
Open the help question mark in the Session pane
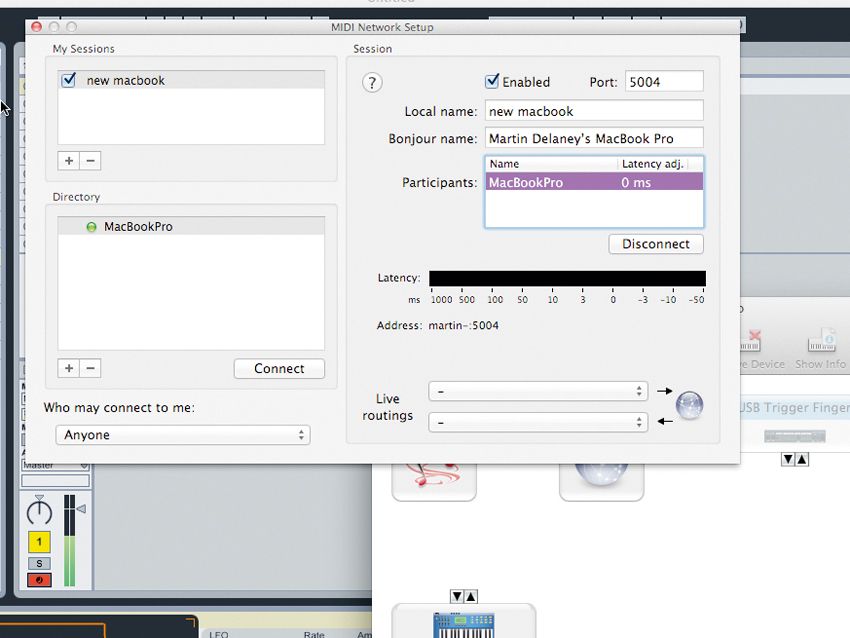pos(372,83)
